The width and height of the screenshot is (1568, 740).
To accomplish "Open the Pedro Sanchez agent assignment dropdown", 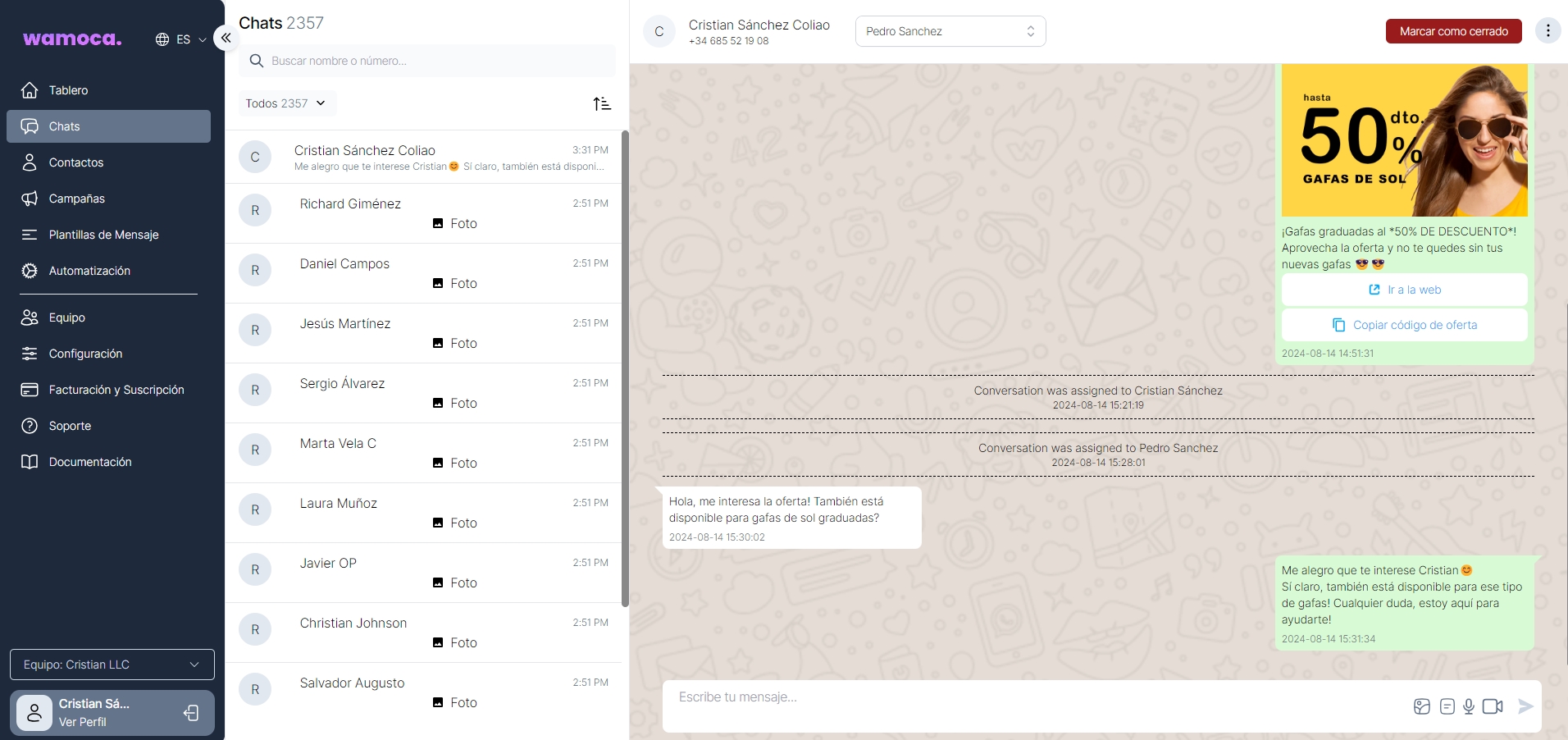I will pos(950,31).
